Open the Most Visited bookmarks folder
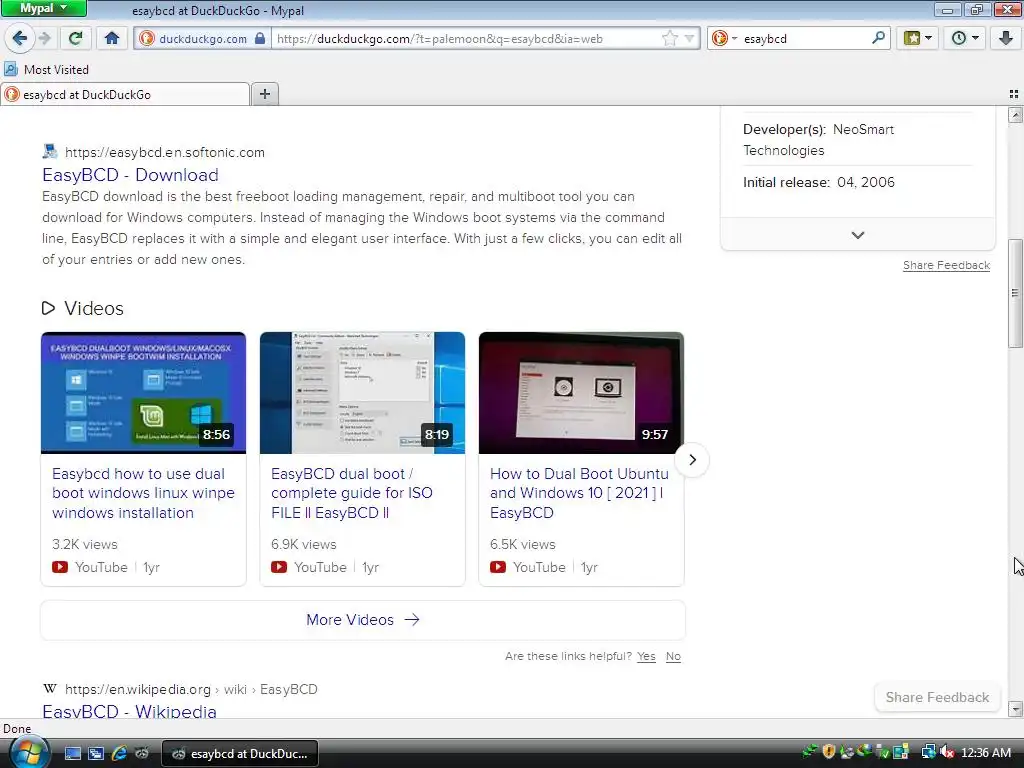1024x768 pixels. [x=46, y=69]
